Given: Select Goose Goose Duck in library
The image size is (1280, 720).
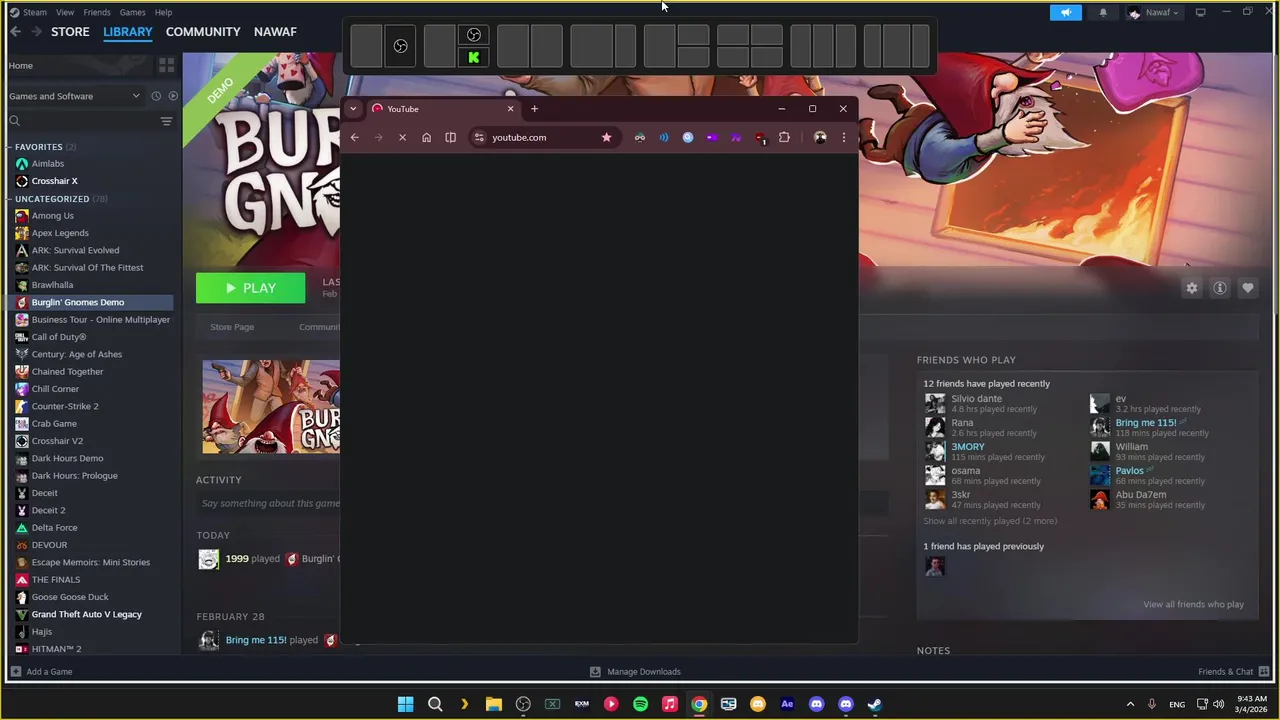Looking at the screenshot, I should click(70, 597).
